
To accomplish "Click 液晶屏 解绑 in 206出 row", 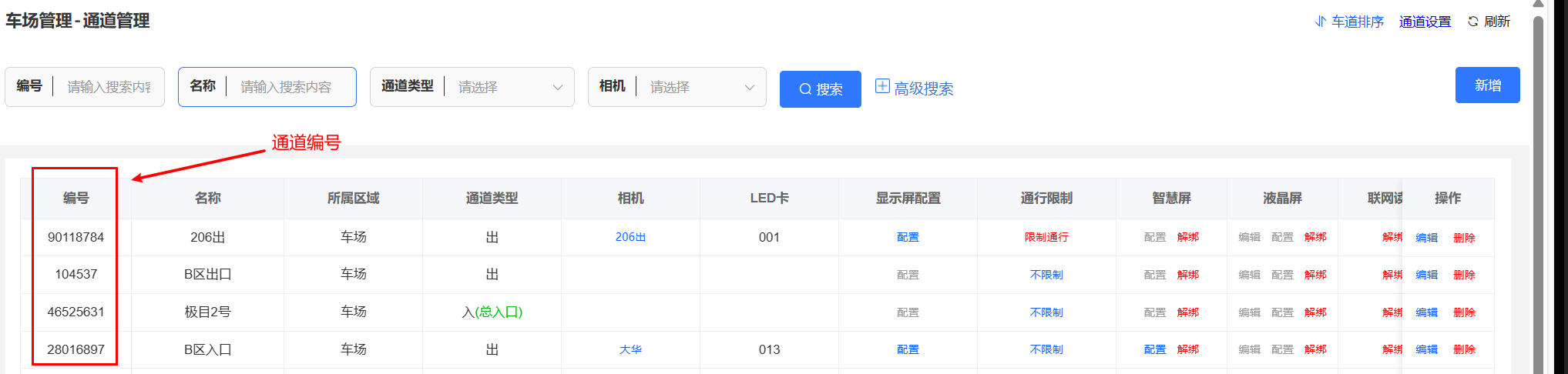I will 1315,237.
